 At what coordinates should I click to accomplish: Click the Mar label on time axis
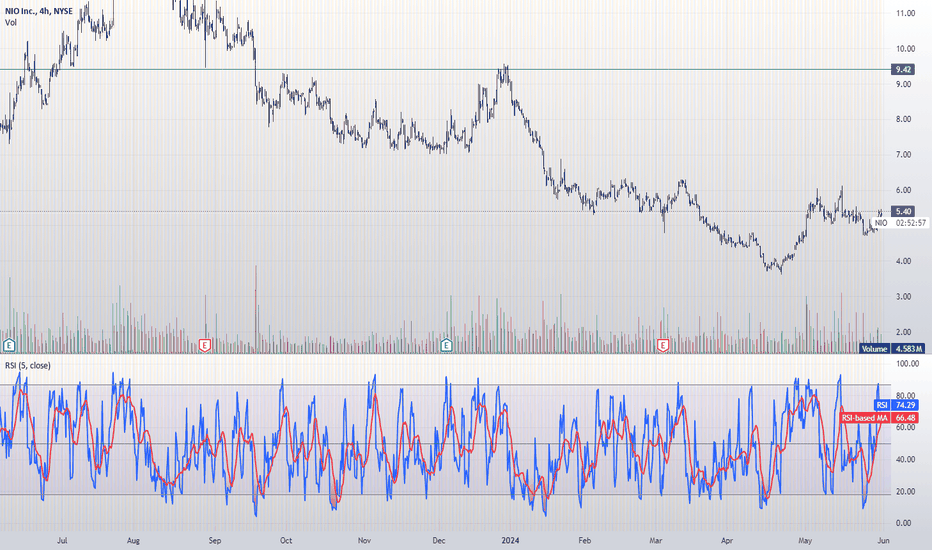coord(656,540)
